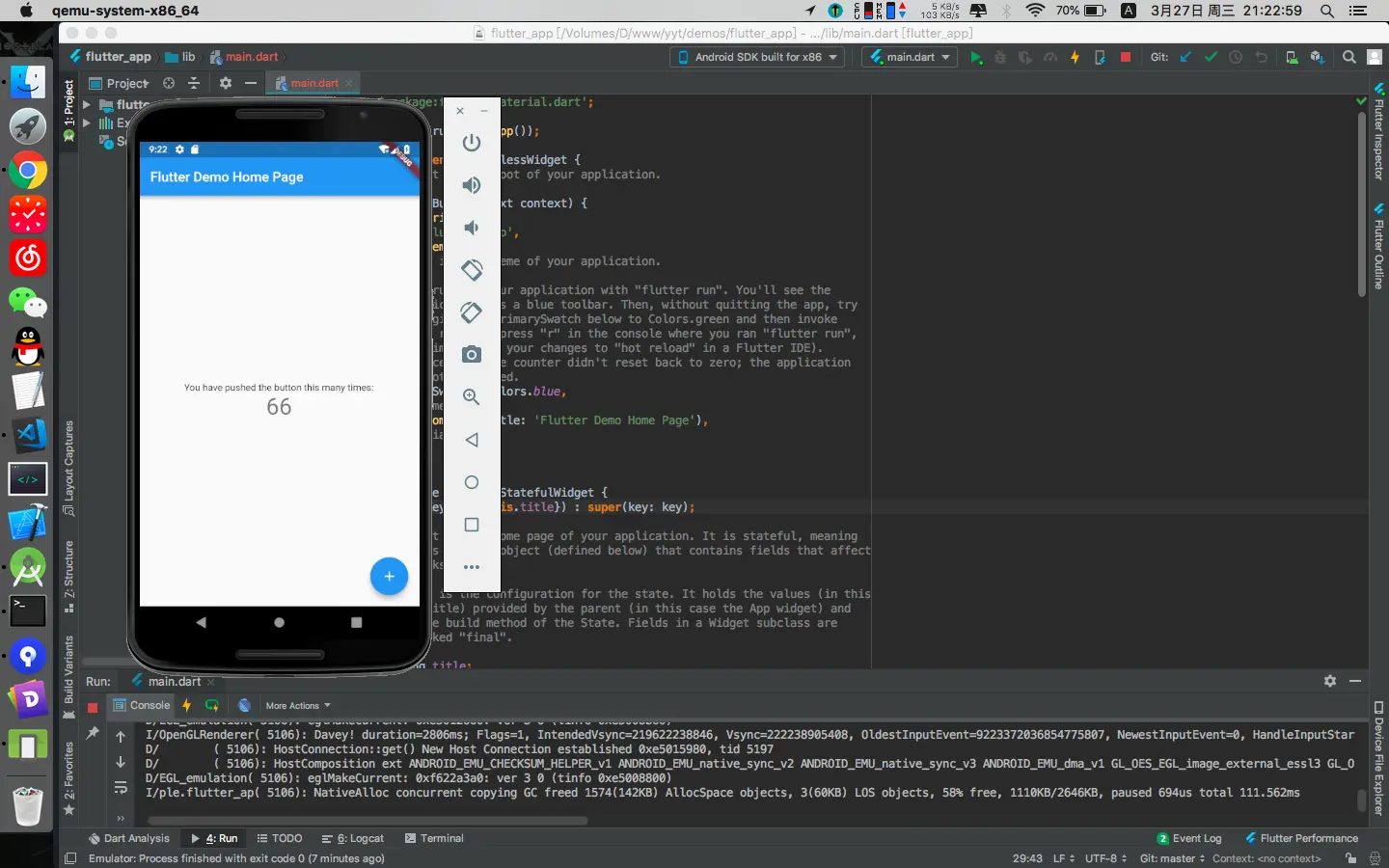Tap emulator sidebar Home circle

(471, 482)
